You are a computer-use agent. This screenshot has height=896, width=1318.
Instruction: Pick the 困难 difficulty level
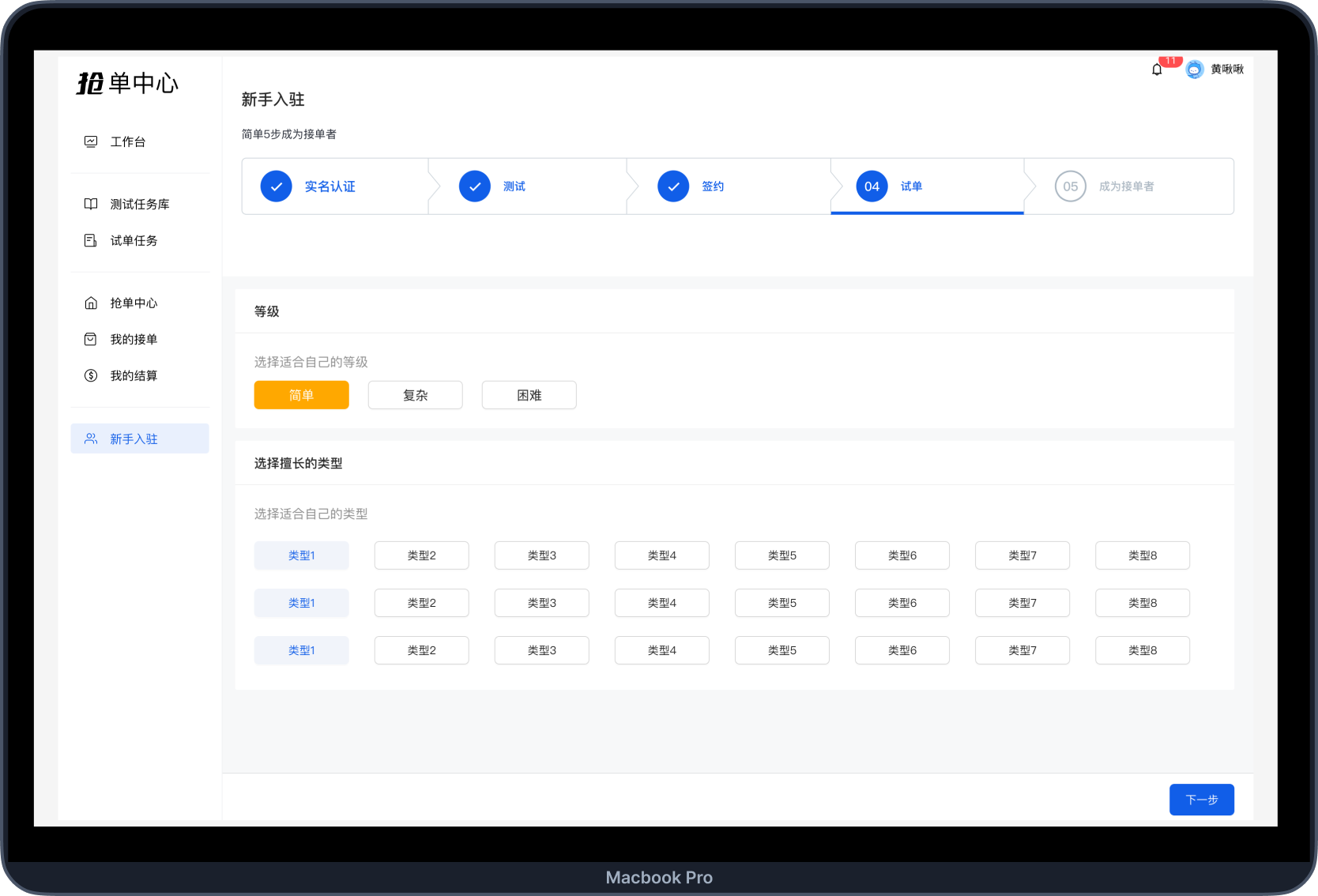[x=529, y=395]
